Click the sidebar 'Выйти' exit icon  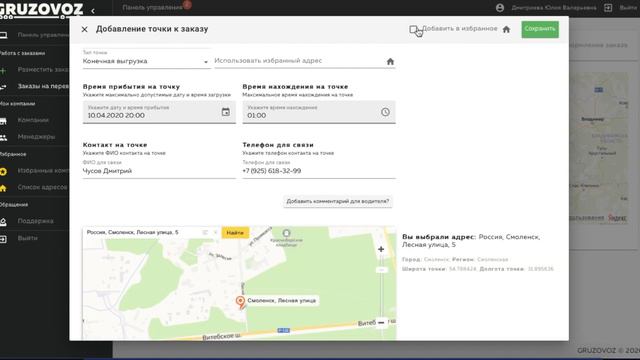tap(3, 239)
